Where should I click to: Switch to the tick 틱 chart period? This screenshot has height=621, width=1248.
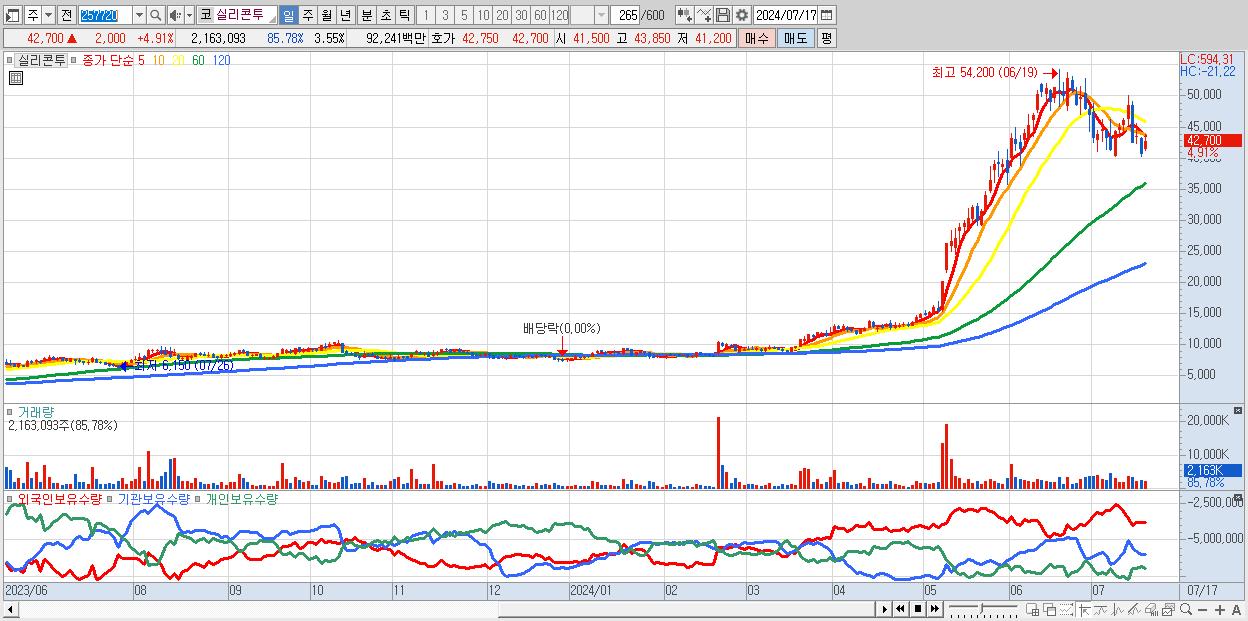pyautogui.click(x=404, y=15)
